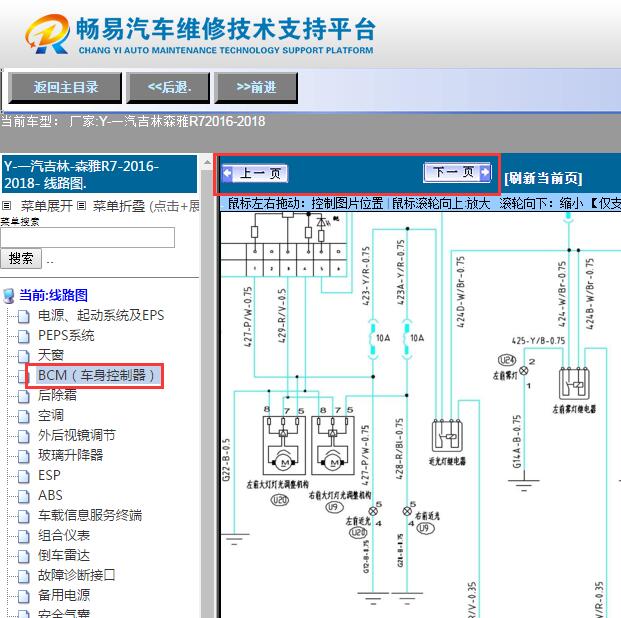Click the page icon beside 故障诊断接口

pos(24,576)
